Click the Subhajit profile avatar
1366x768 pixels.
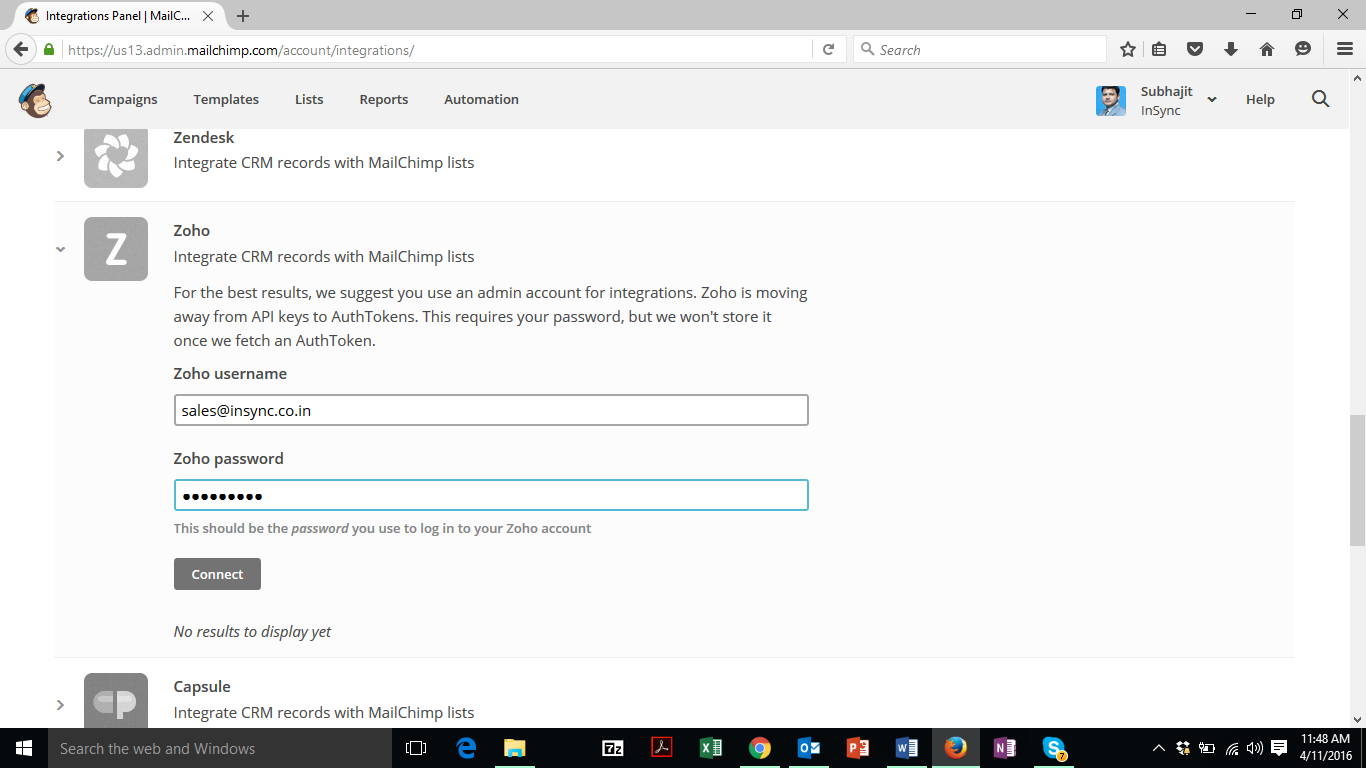click(x=1111, y=101)
